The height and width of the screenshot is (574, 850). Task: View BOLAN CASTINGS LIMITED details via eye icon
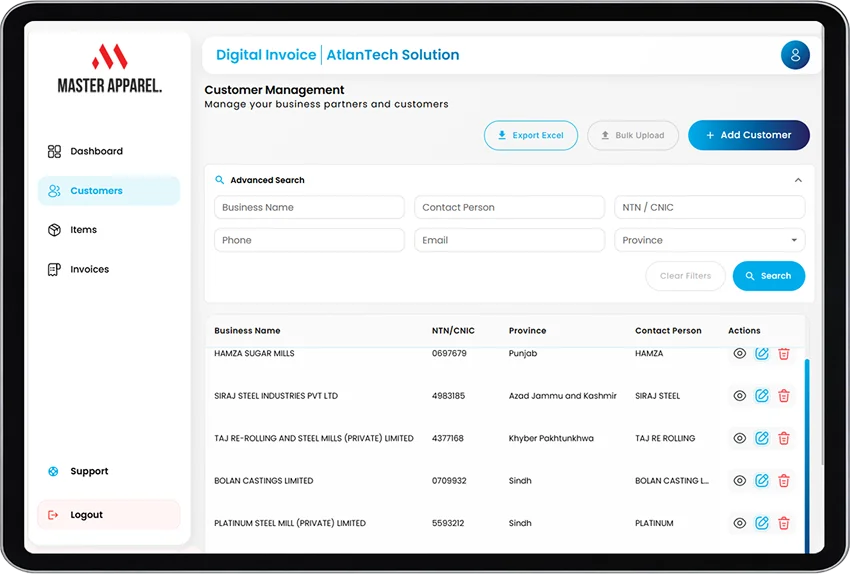click(739, 480)
